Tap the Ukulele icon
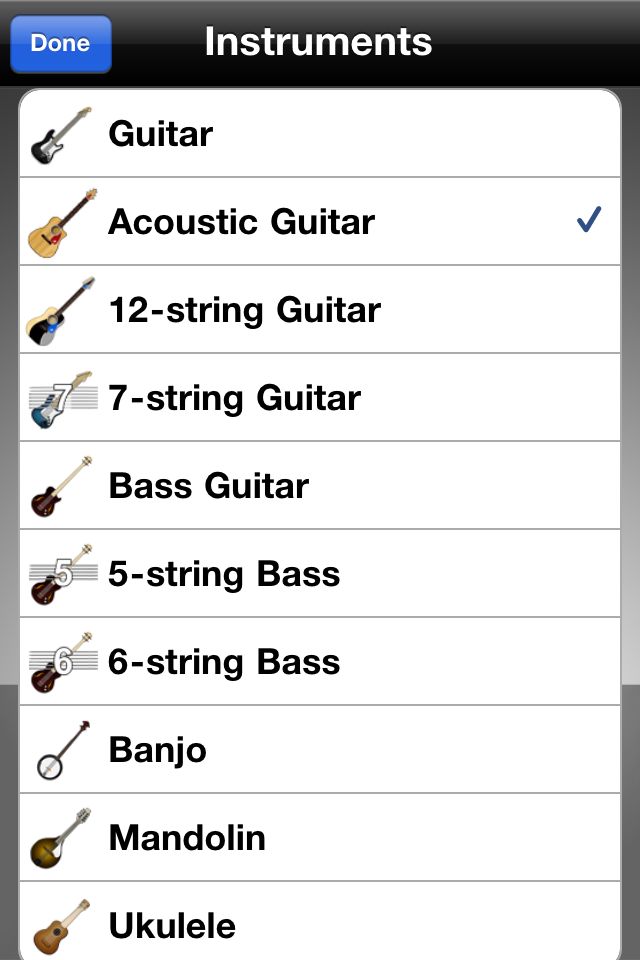This screenshot has height=960, width=640. click(61, 927)
